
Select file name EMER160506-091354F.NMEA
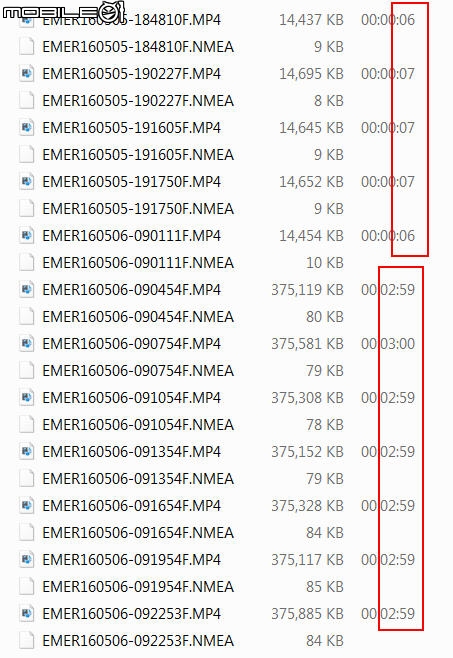138,479
